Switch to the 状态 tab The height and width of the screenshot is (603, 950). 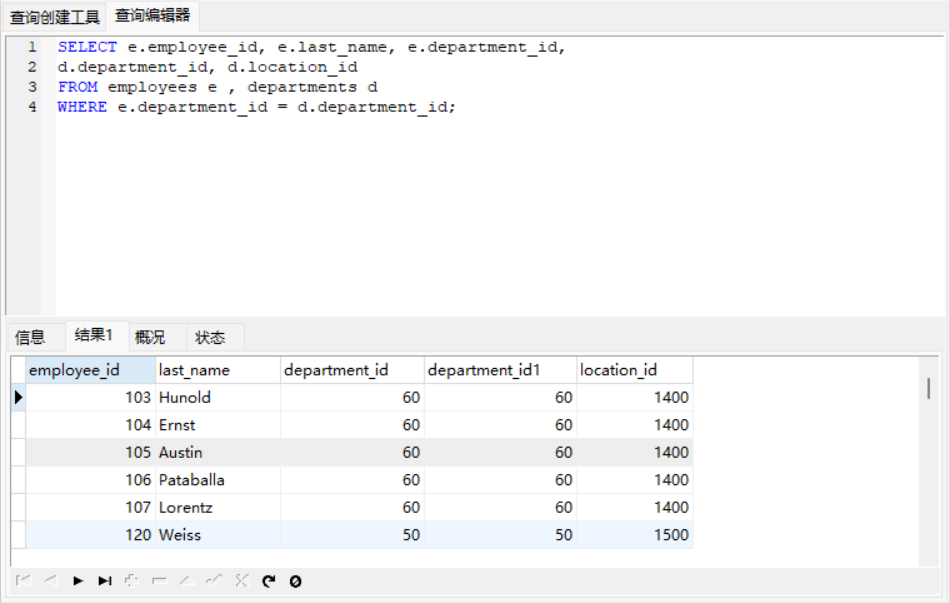(210, 337)
